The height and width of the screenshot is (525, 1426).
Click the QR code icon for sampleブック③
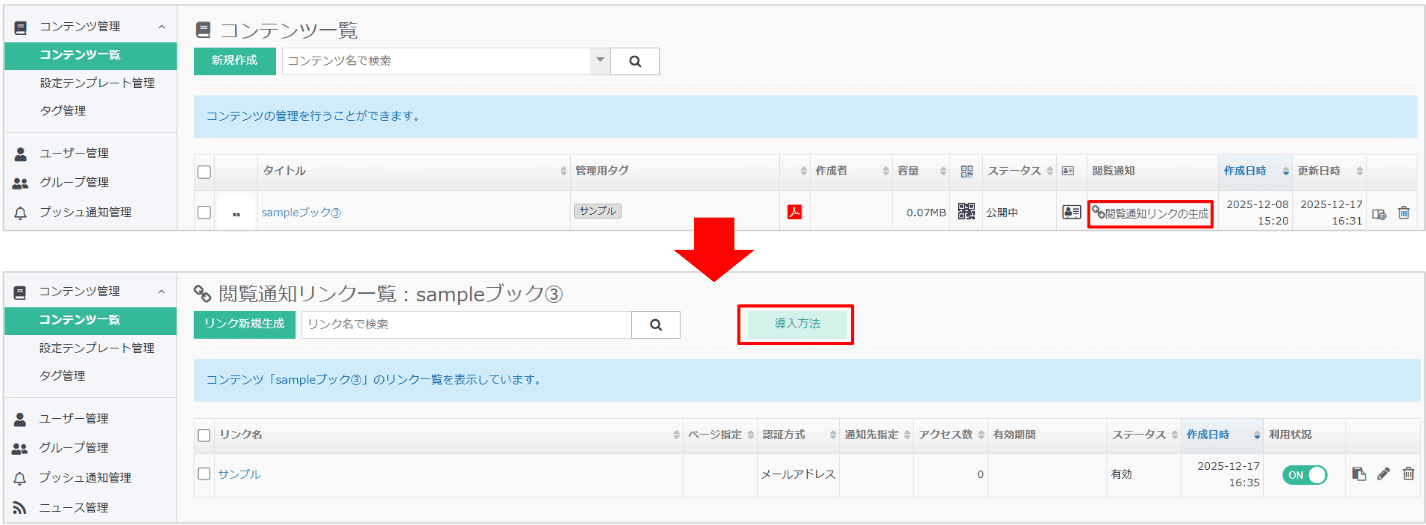click(x=966, y=211)
